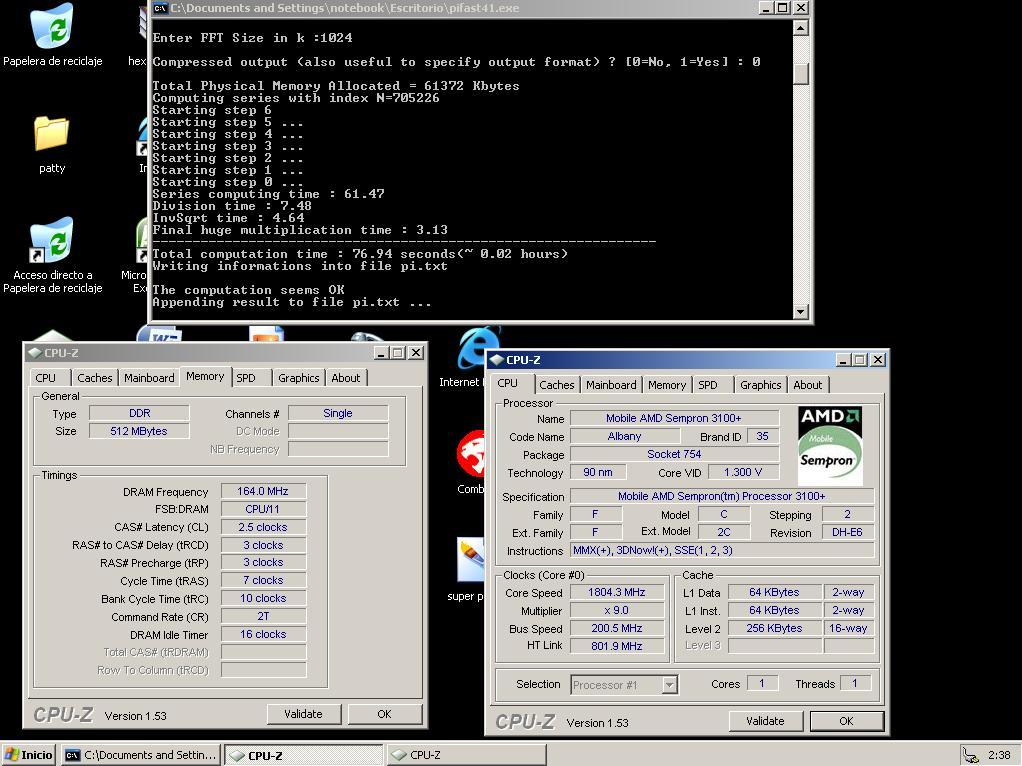Click the Code Name Albany field
The image size is (1022, 766).
click(x=624, y=436)
